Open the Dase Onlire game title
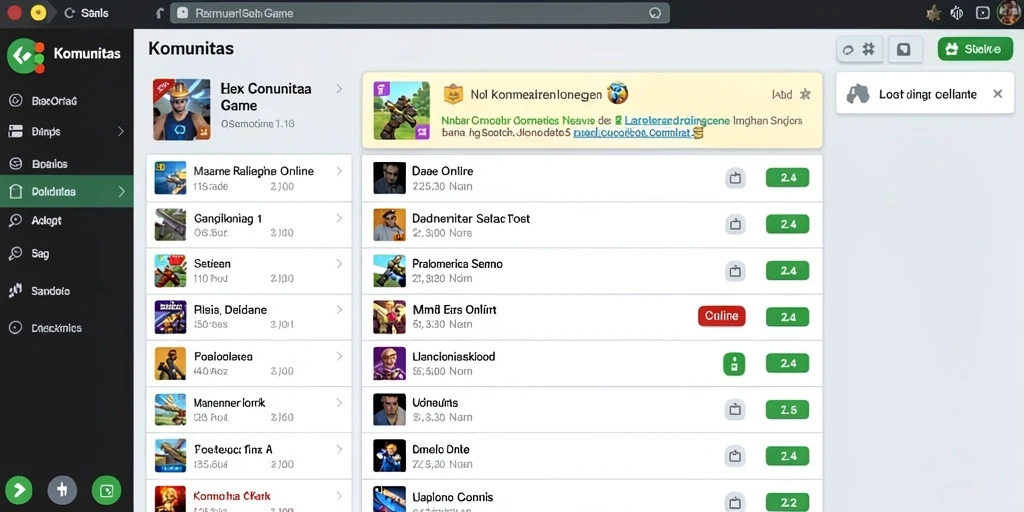This screenshot has width=1024, height=512. click(442, 171)
